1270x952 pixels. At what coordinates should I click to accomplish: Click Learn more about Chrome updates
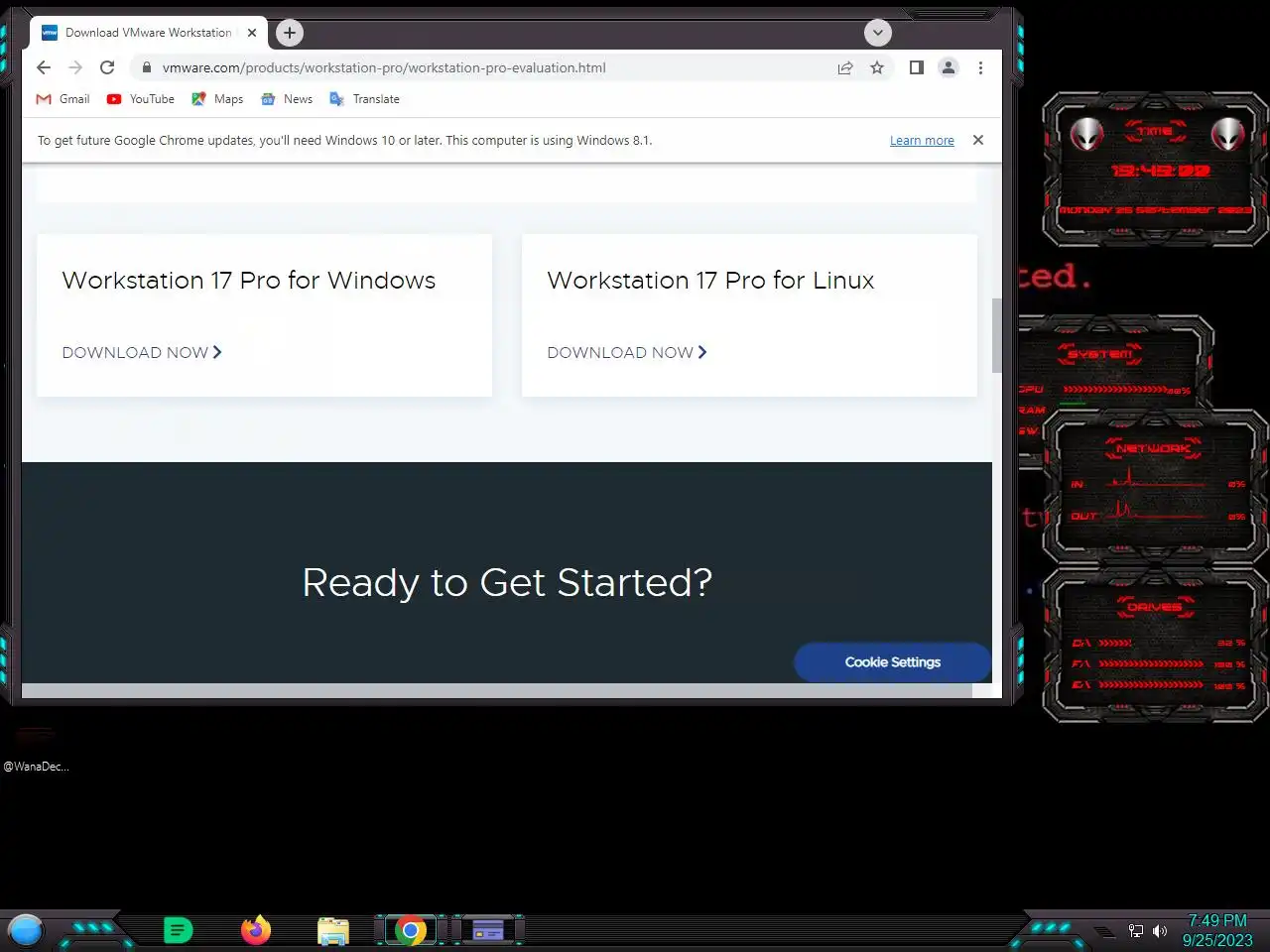pos(922,141)
